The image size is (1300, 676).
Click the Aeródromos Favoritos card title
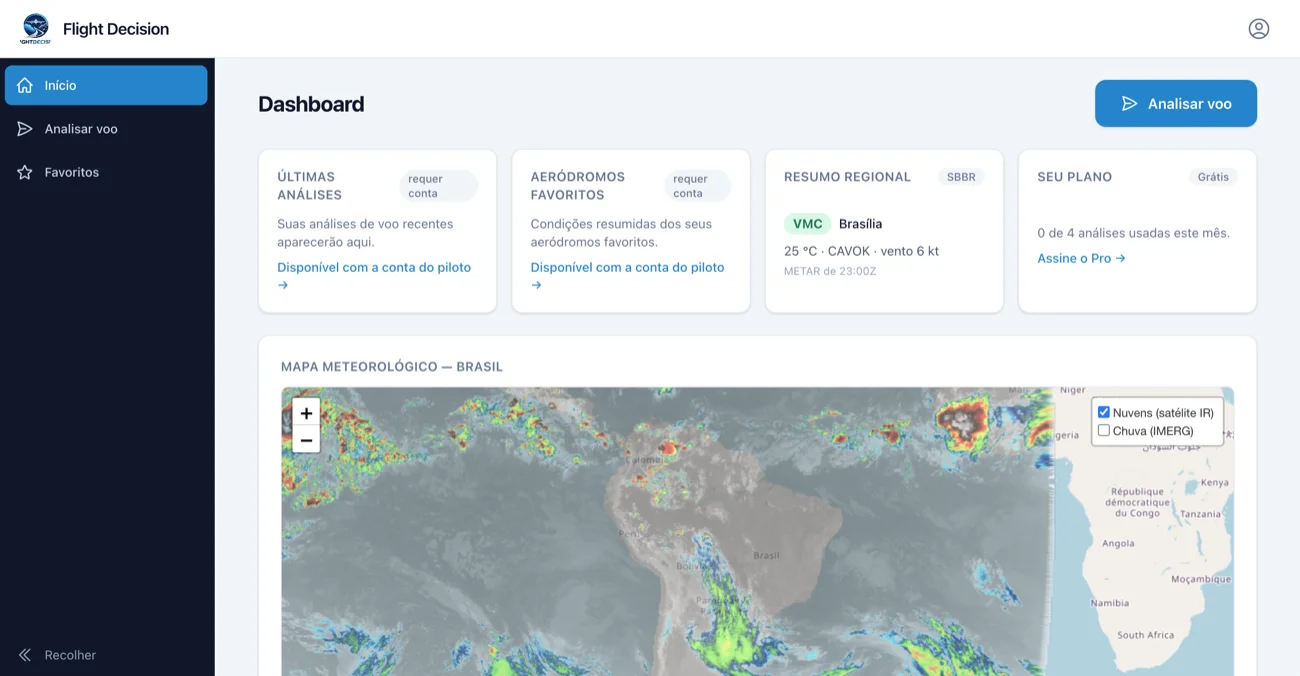[577, 186]
